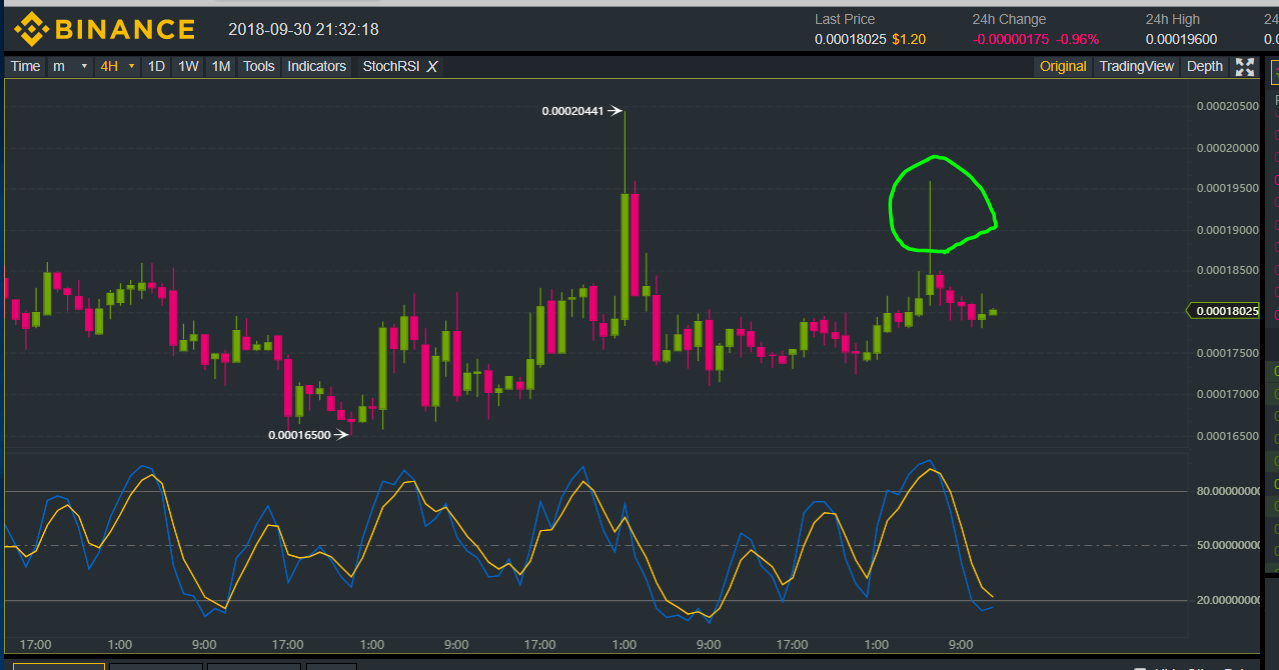
Task: Click the current price tag 0.00018025 on axis
Action: tap(1226, 311)
